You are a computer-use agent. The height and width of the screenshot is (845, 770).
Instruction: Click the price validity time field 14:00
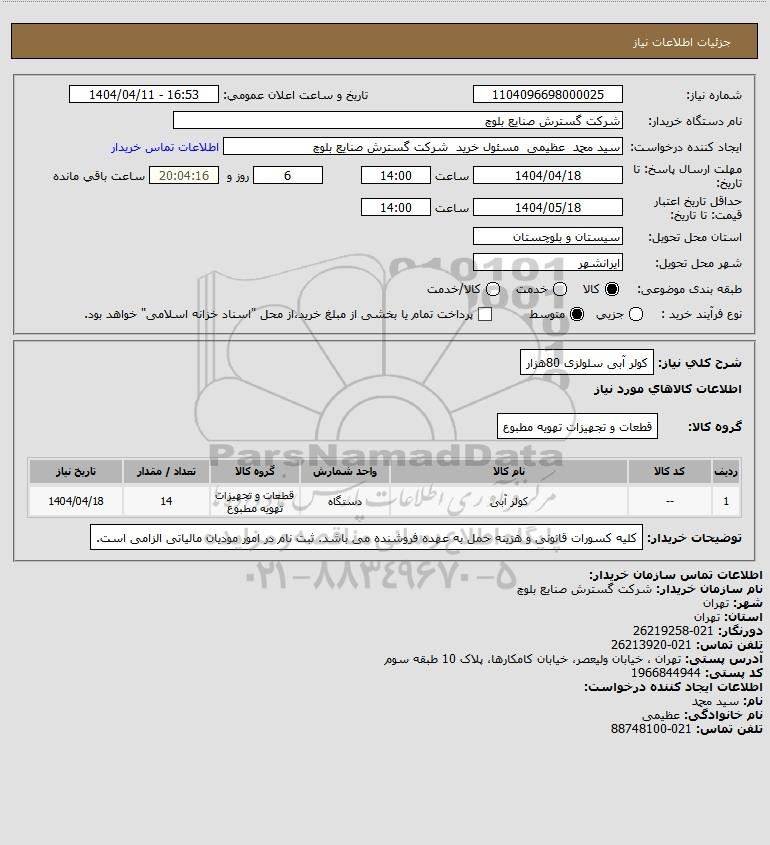[396, 207]
